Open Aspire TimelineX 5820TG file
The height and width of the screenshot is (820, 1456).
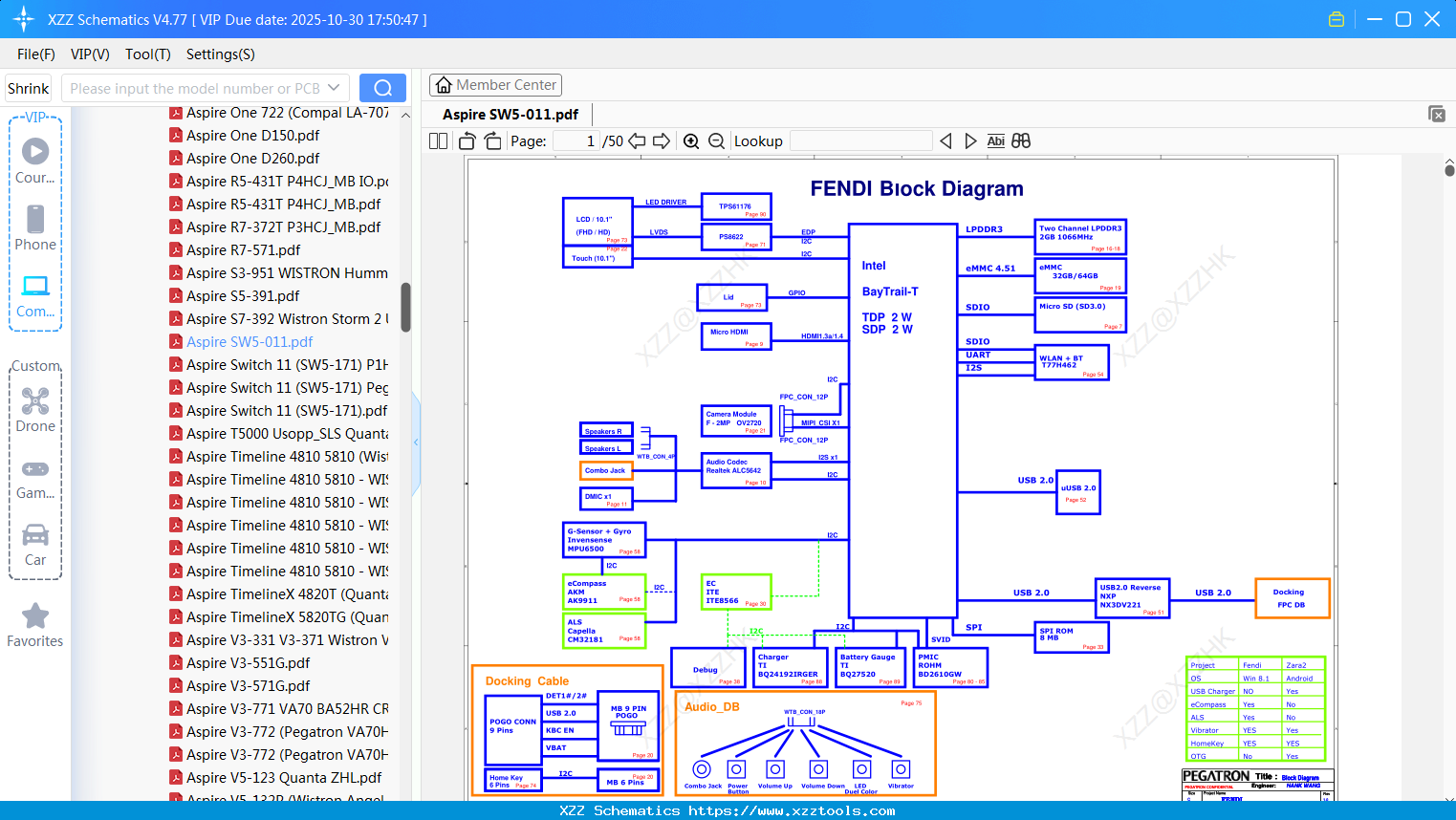[279, 617]
